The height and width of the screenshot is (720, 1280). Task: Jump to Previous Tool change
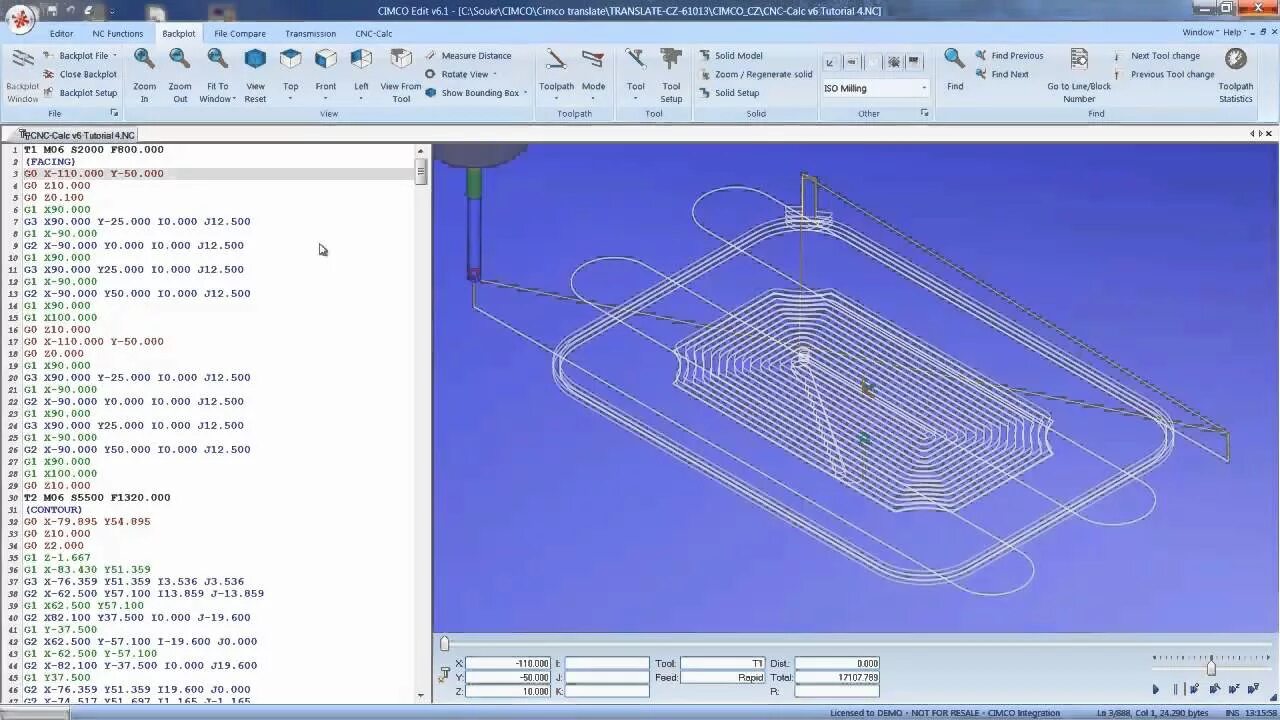click(1164, 74)
